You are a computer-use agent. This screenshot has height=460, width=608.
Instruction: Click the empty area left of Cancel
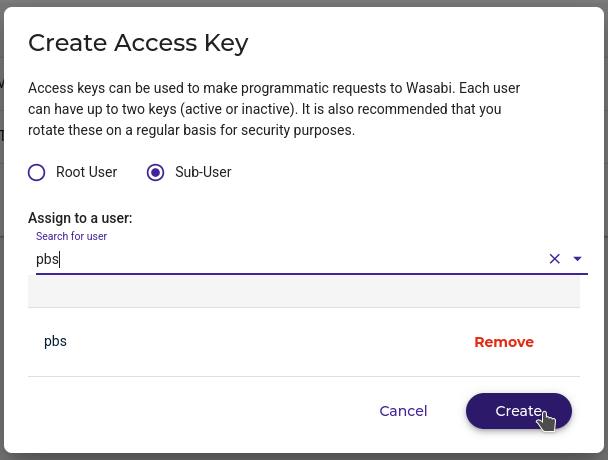(x=200, y=411)
